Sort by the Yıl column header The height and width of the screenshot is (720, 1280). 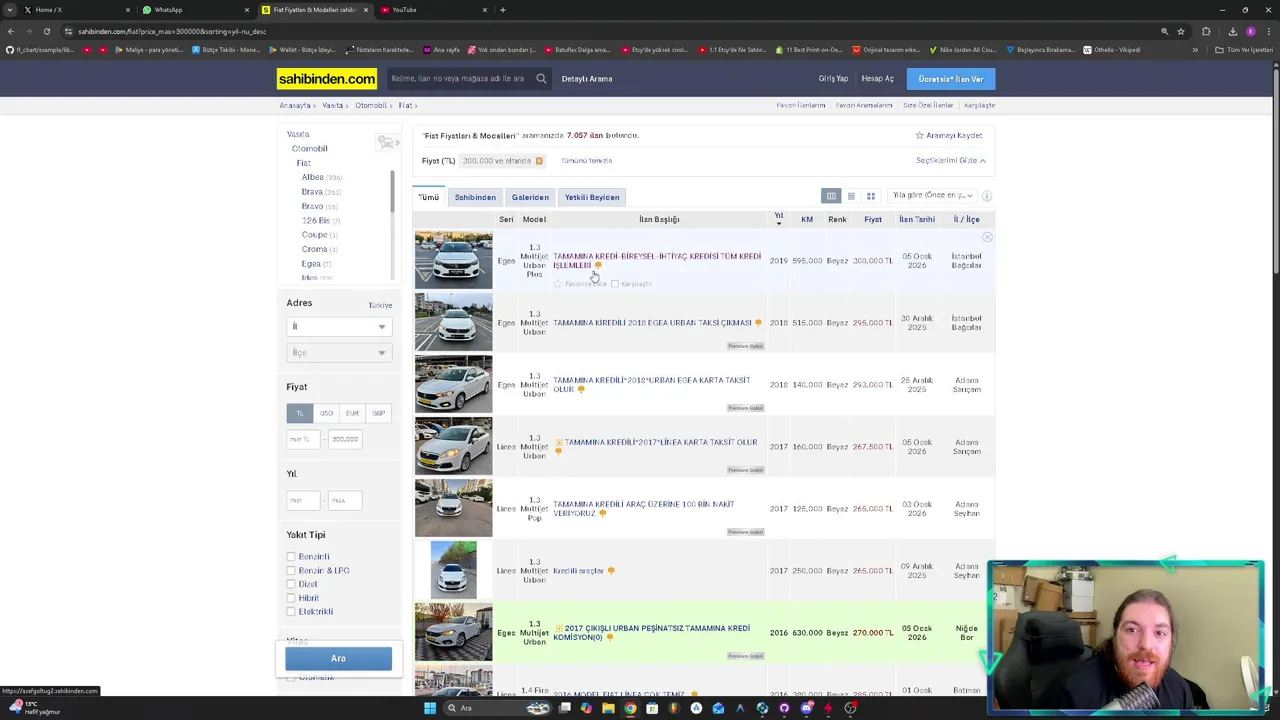tap(778, 219)
